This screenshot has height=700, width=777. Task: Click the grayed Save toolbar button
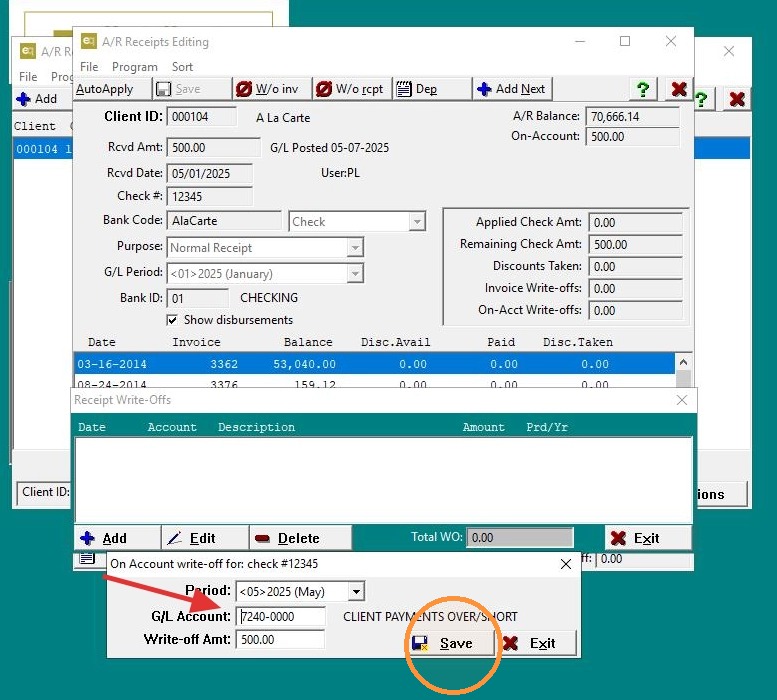pyautogui.click(x=191, y=89)
